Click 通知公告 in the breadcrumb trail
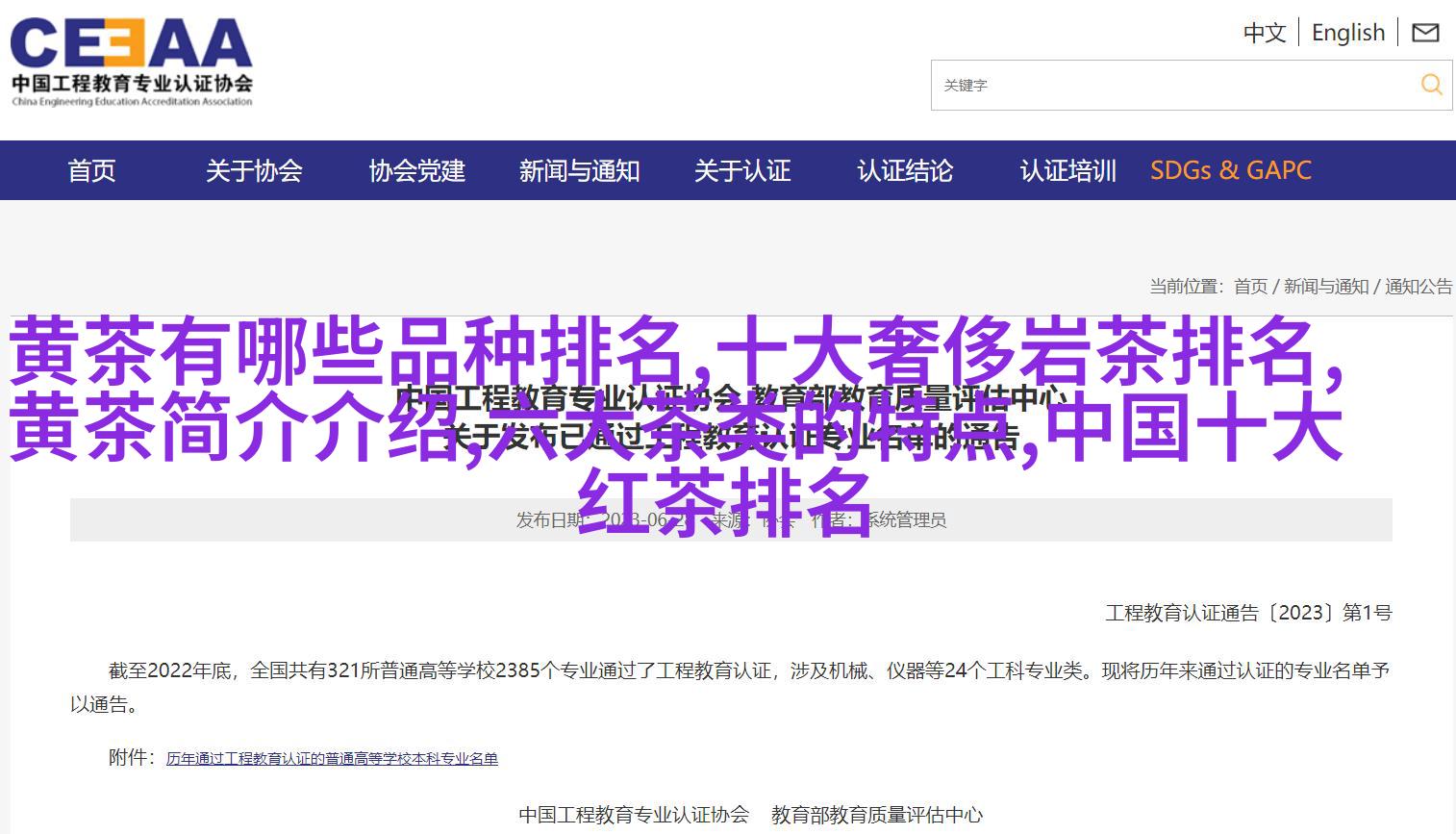1456x834 pixels. (1418, 287)
